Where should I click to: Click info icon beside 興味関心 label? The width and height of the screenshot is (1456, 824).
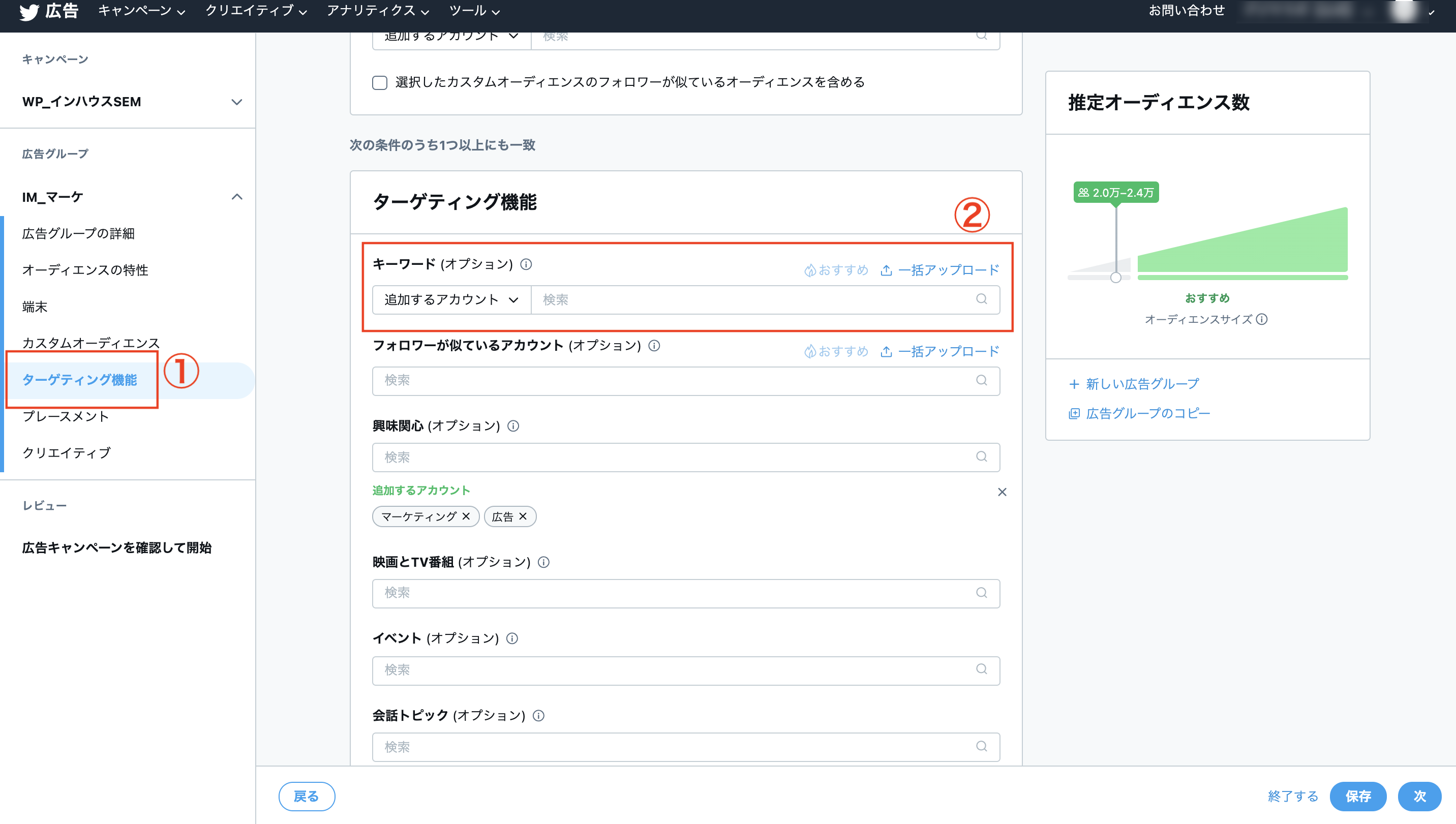512,425
